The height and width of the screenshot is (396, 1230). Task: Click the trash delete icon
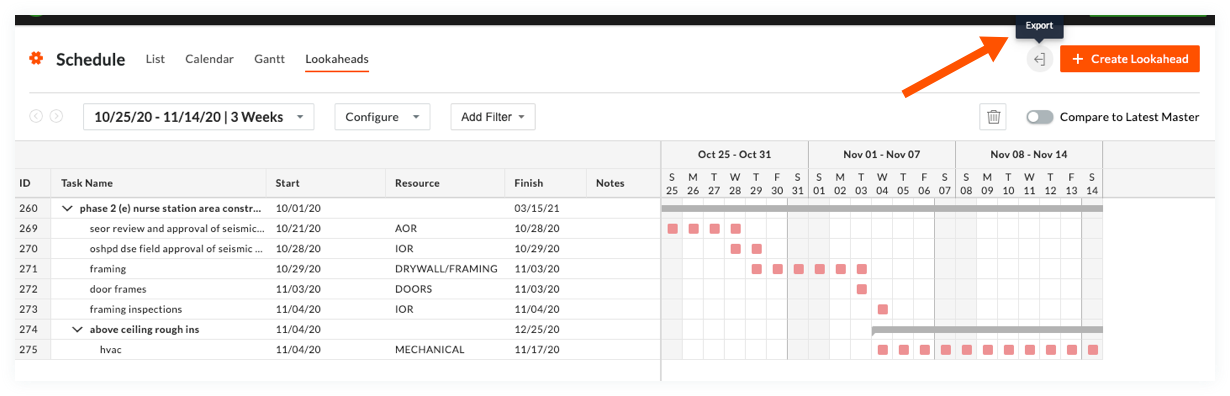tap(993, 117)
